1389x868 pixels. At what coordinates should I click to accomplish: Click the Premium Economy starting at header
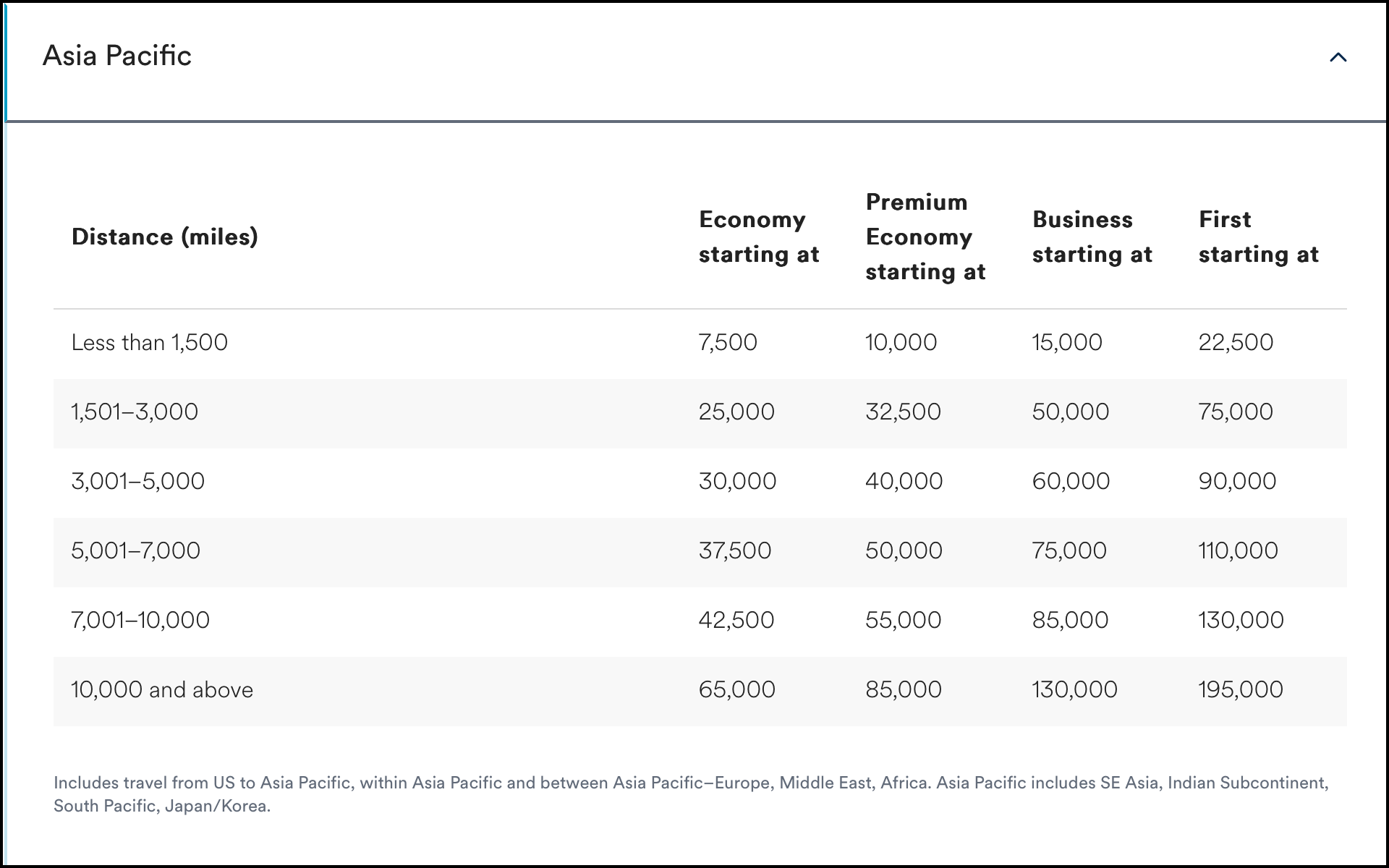(x=926, y=237)
